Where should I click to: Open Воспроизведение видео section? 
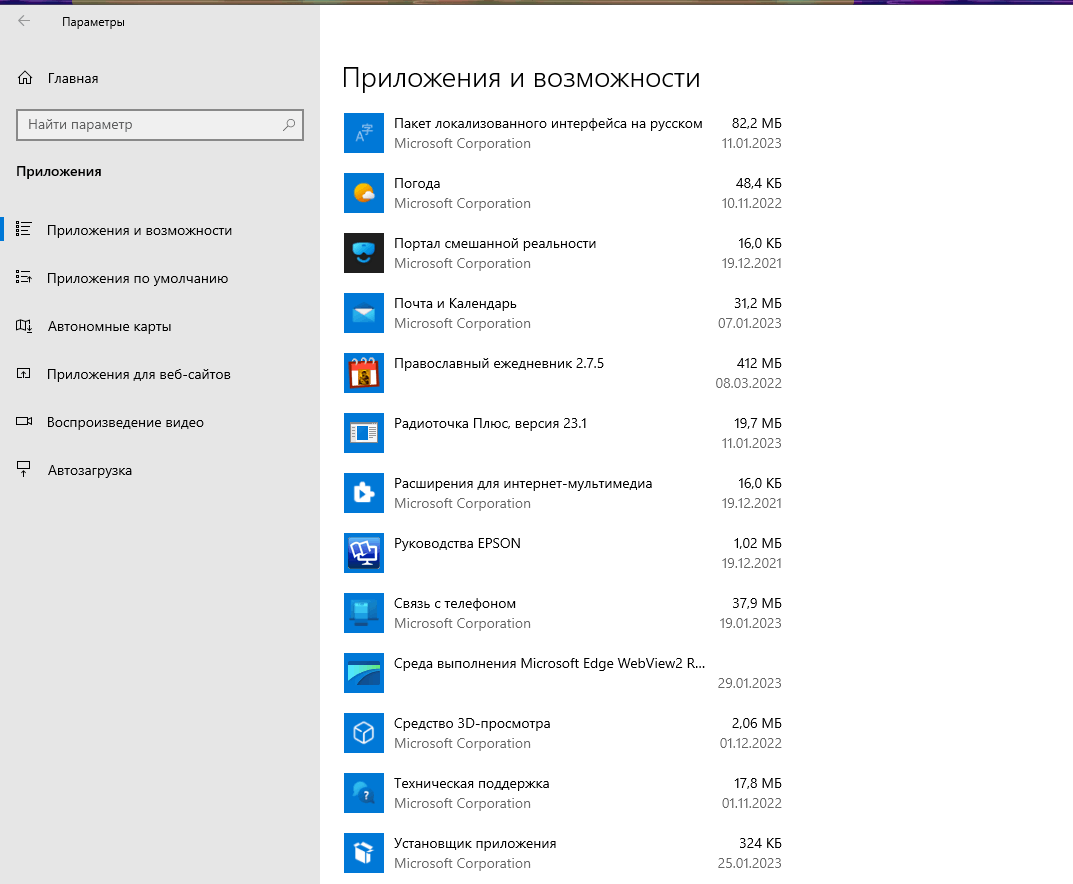point(125,422)
